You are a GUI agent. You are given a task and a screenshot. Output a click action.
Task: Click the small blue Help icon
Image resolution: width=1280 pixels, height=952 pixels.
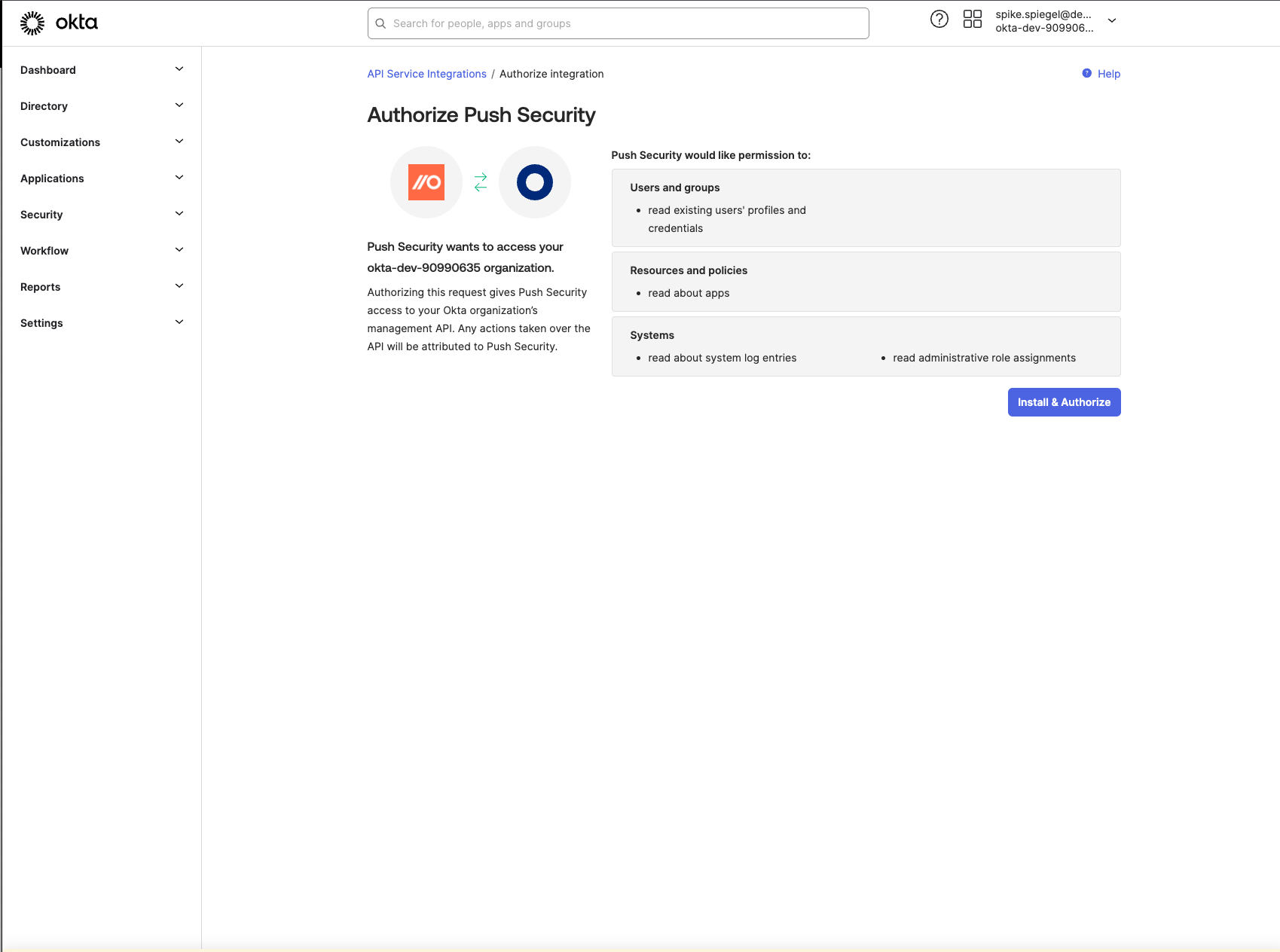point(1087,73)
